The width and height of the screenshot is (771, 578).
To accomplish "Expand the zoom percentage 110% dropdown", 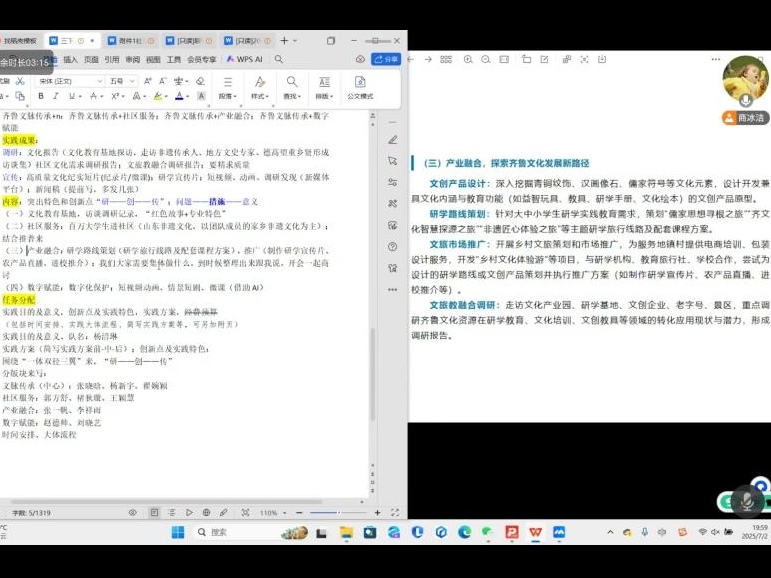I will tap(283, 512).
